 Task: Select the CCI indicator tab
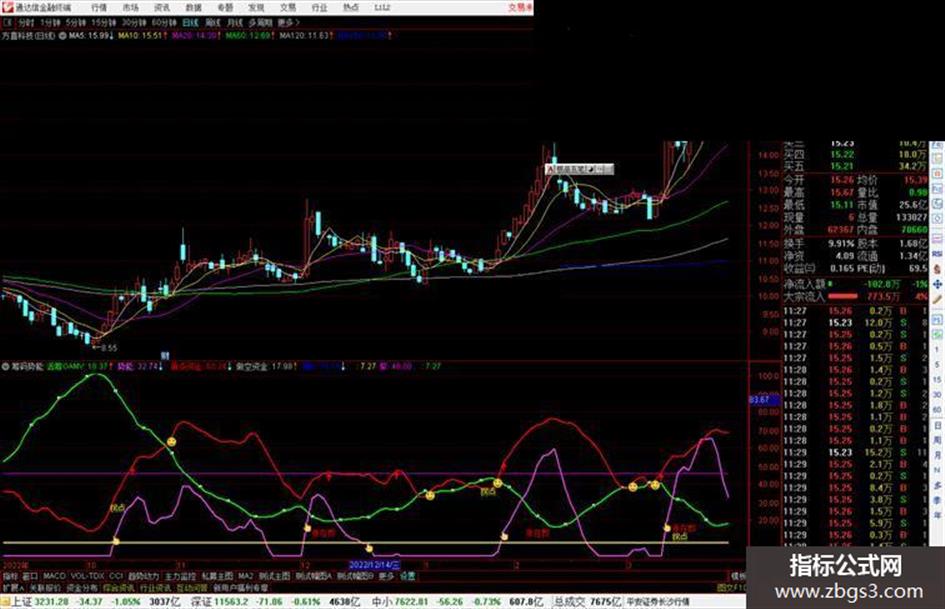coord(116,576)
